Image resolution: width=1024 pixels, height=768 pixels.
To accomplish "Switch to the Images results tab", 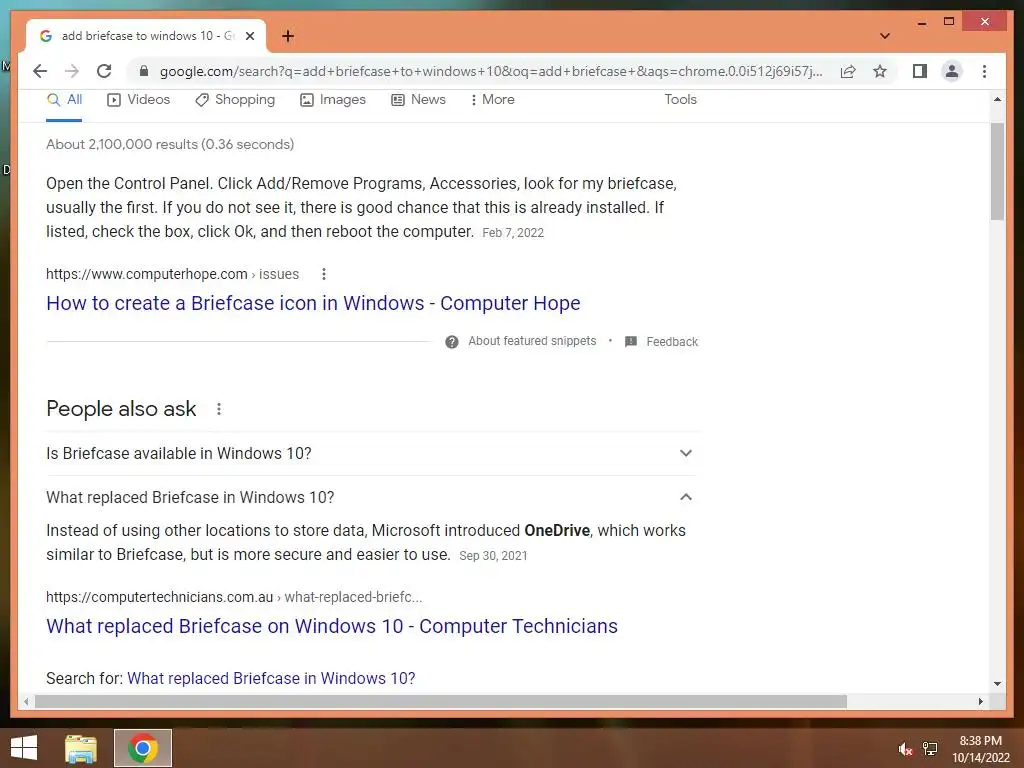I will click(x=333, y=100).
